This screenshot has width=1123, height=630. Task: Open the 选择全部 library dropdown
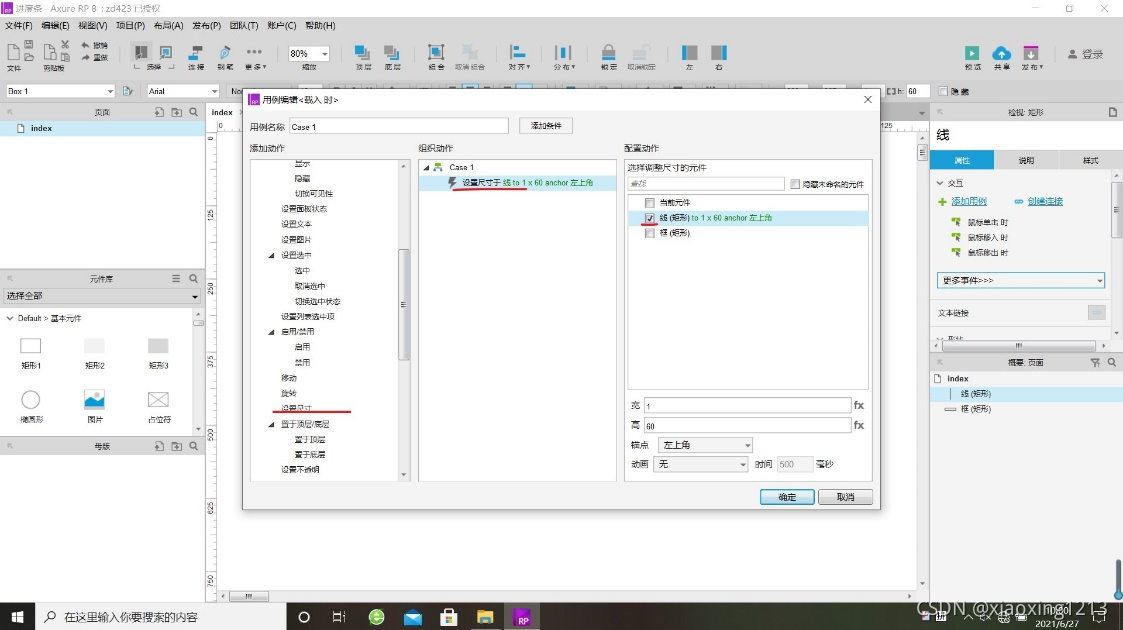coord(101,296)
